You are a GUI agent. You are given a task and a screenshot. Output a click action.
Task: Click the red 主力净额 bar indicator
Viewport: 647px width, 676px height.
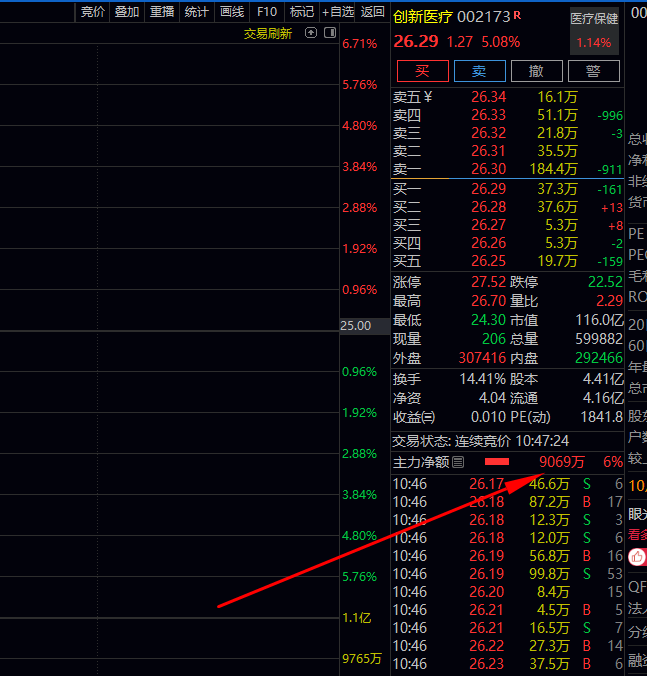click(x=497, y=462)
